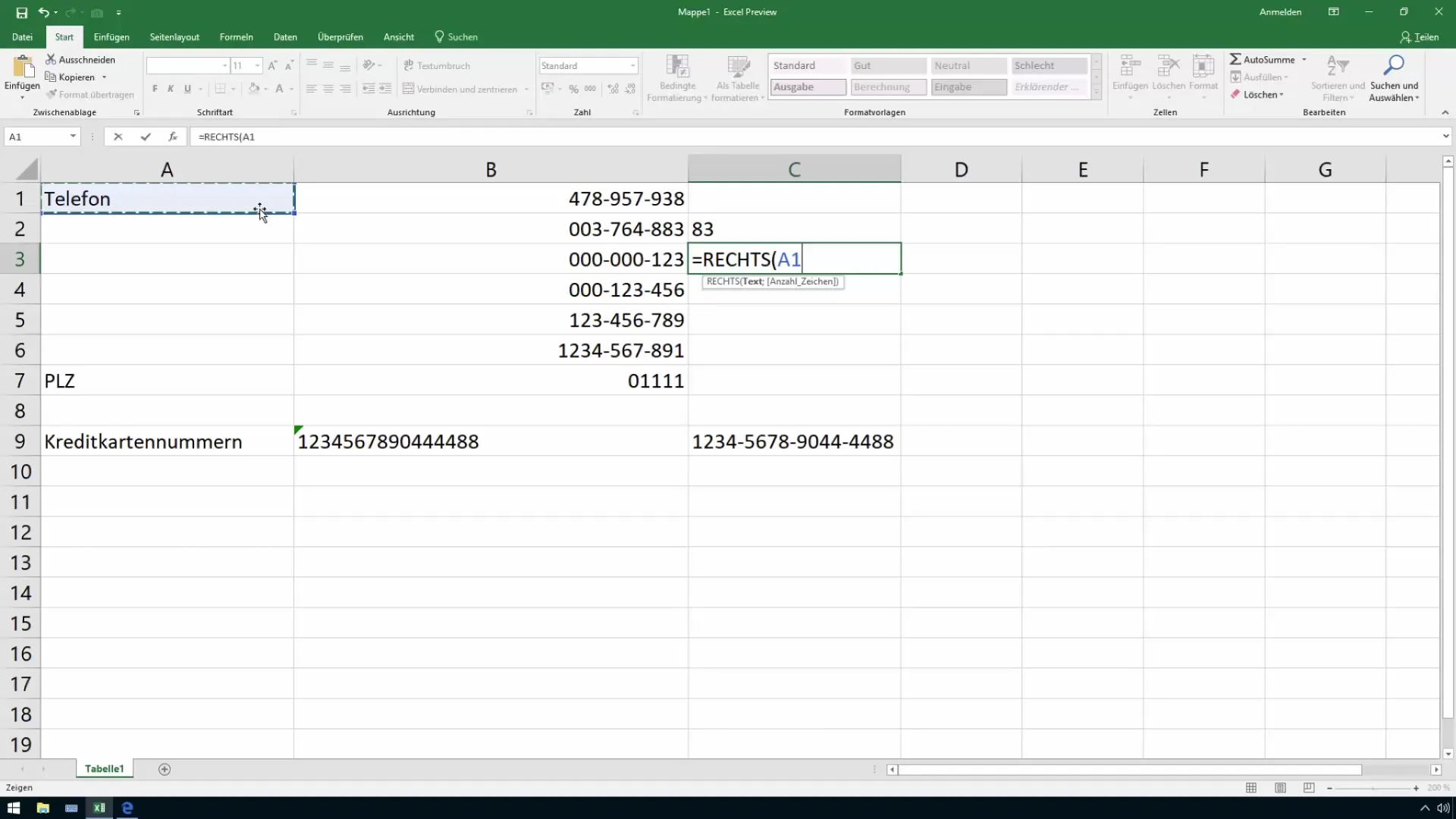Expand the formula bar chevron

[x=1445, y=136]
